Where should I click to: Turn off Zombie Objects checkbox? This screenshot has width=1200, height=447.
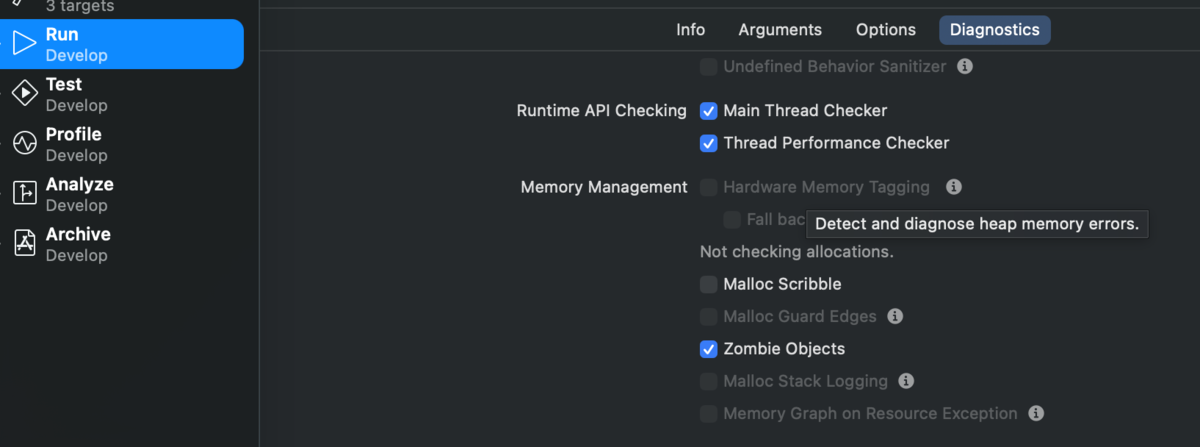pyautogui.click(x=708, y=349)
